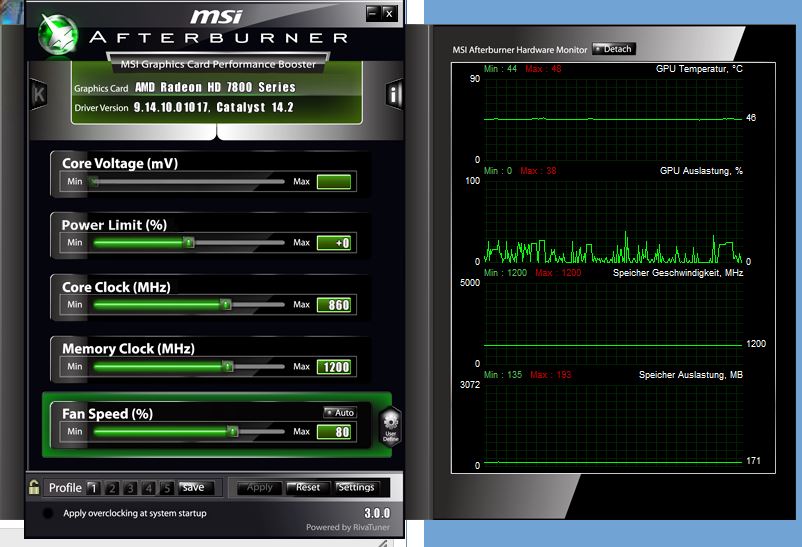Click the User Define fan gear icon

pos(391,427)
